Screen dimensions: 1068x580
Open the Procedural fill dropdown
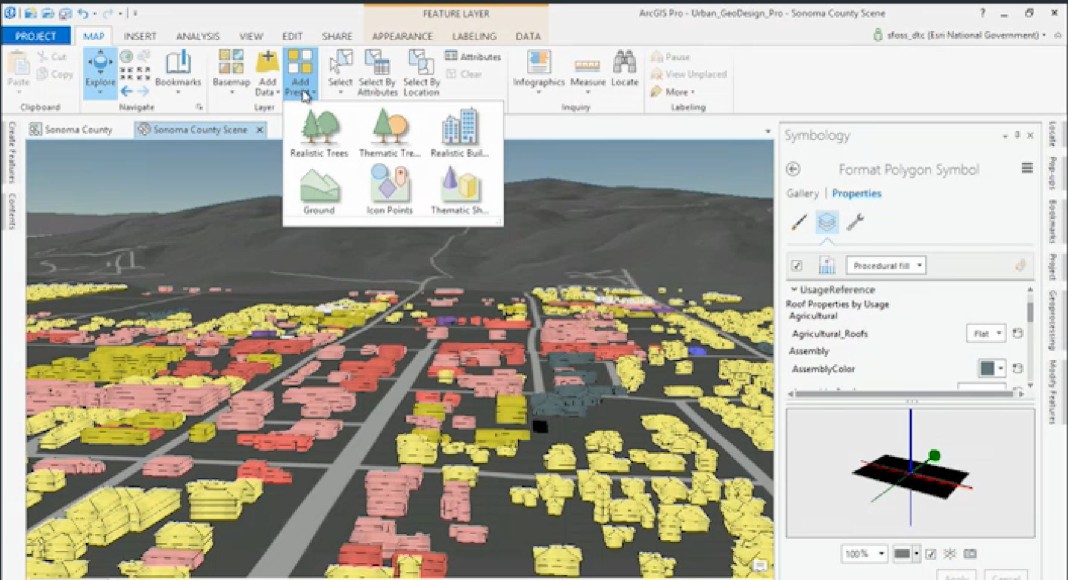click(x=885, y=265)
